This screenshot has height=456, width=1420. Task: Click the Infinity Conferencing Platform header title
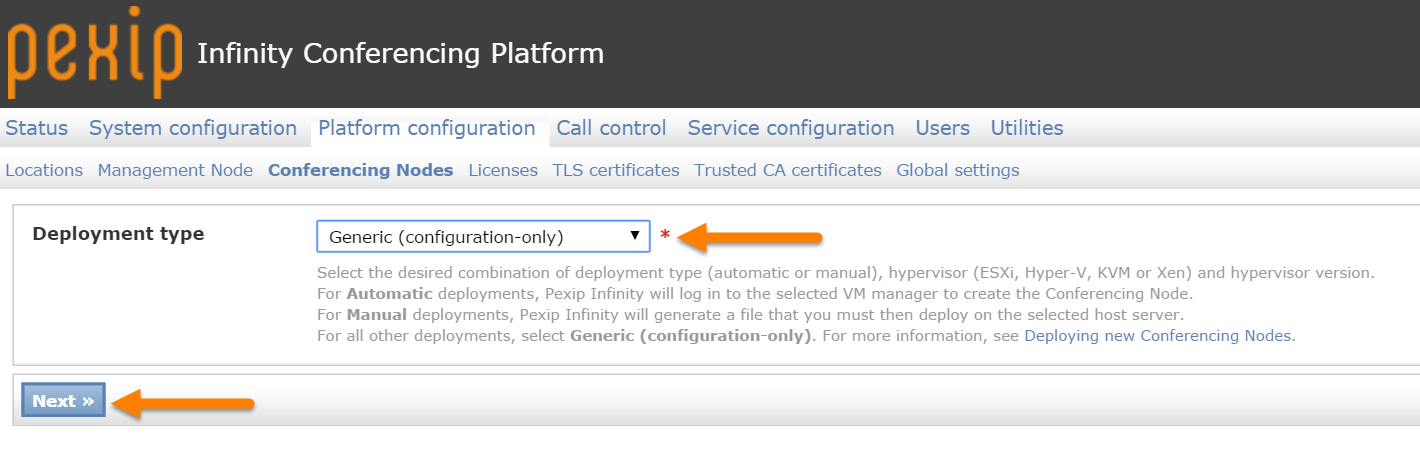[x=401, y=53]
